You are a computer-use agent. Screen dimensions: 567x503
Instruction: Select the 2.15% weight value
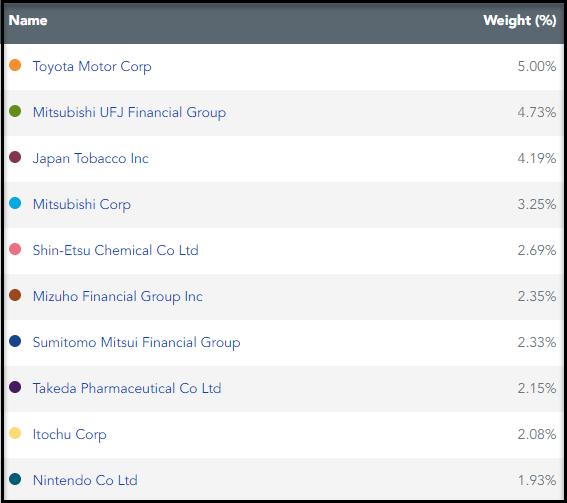pyautogui.click(x=537, y=388)
